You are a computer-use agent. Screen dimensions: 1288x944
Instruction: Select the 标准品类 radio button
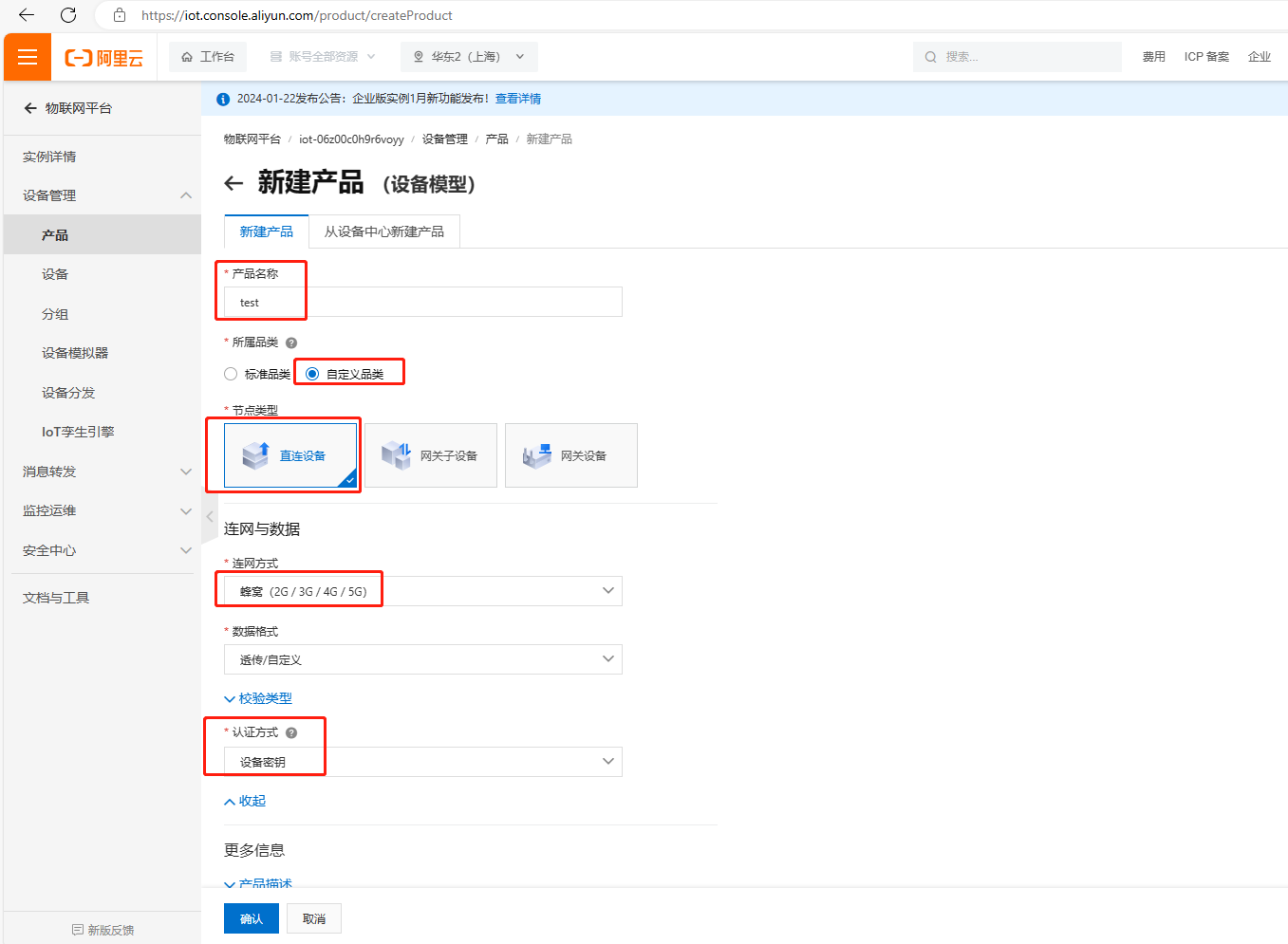231,374
